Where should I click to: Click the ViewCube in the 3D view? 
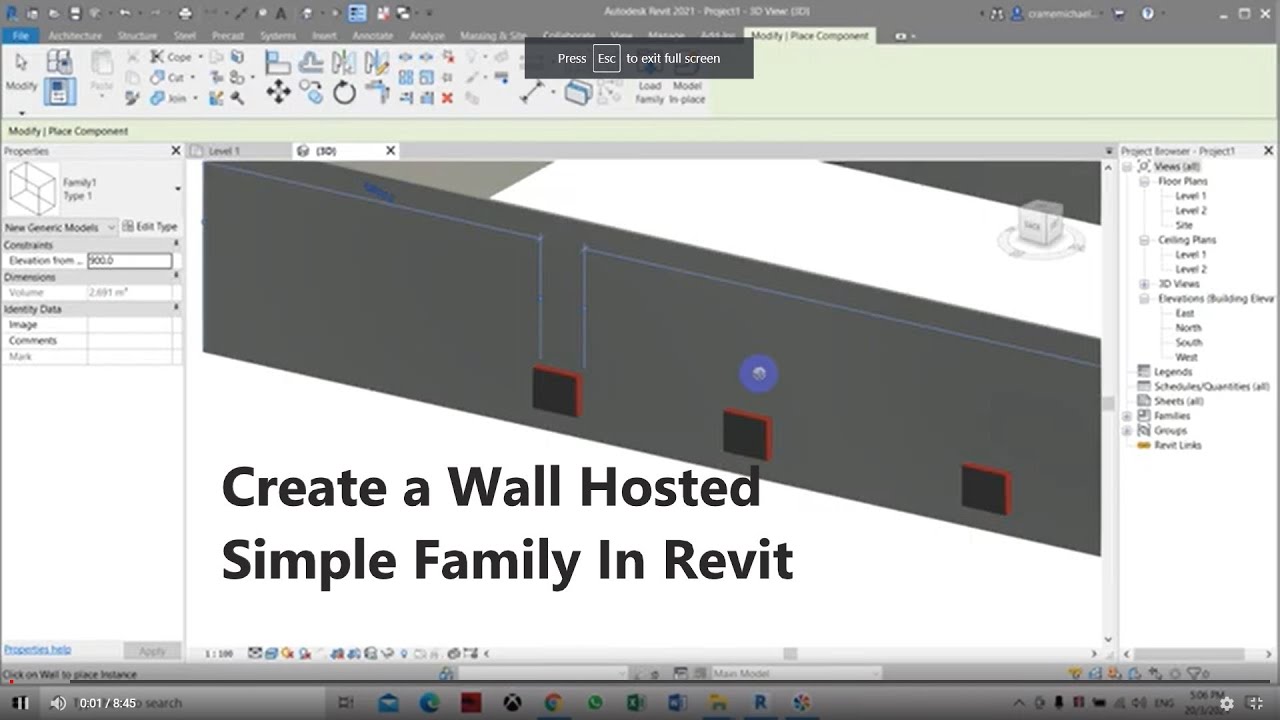click(x=1038, y=225)
